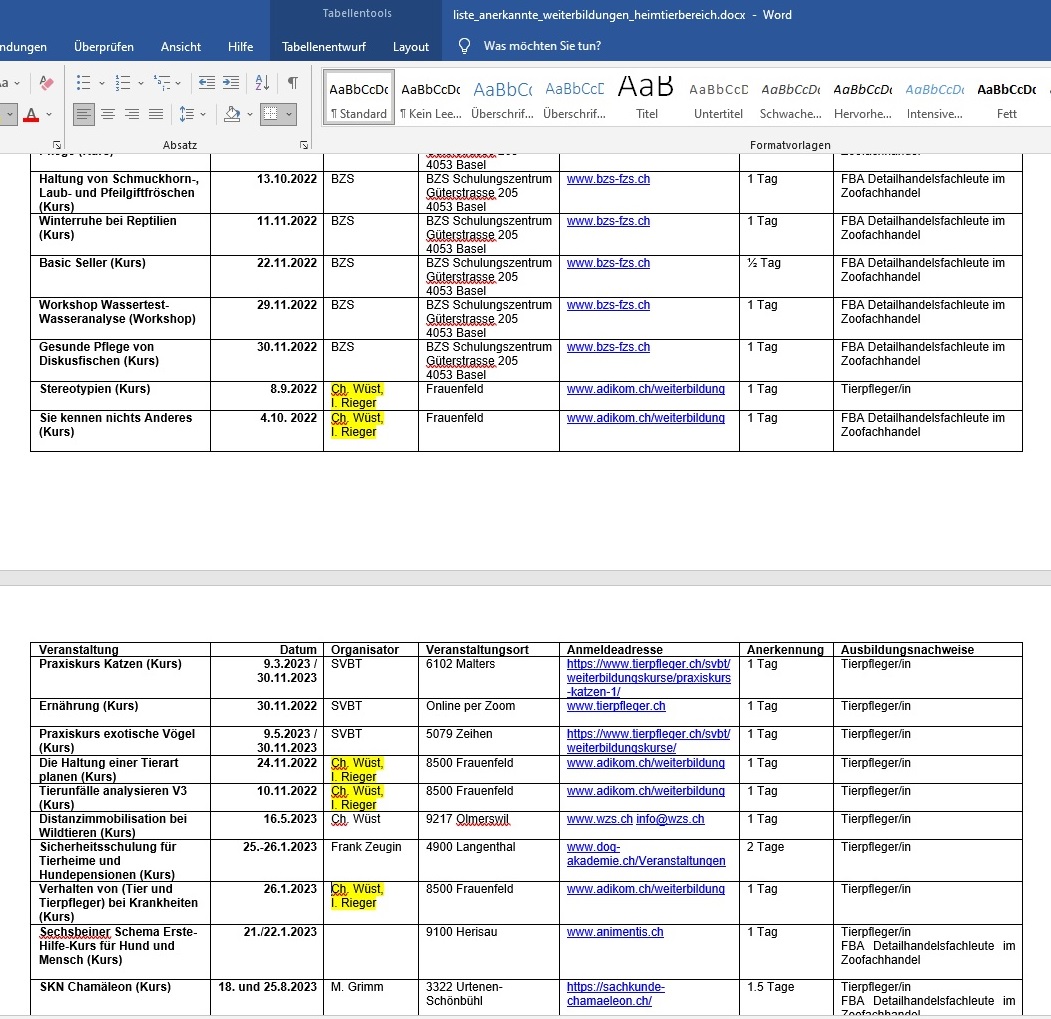Click the info@wzs.ch email link
Screen dimensions: 1051x1019
coord(670,819)
